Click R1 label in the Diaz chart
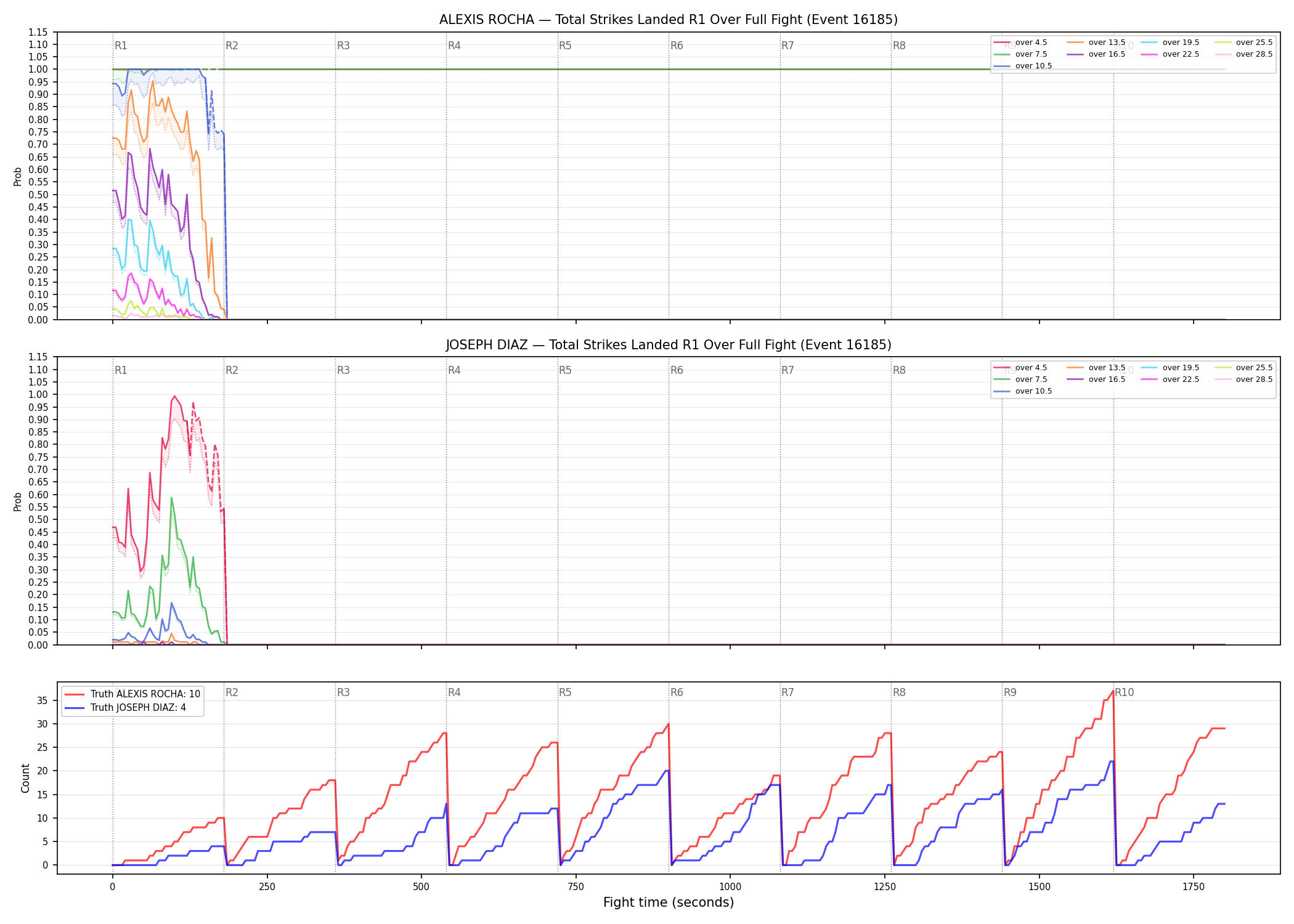 coord(121,370)
